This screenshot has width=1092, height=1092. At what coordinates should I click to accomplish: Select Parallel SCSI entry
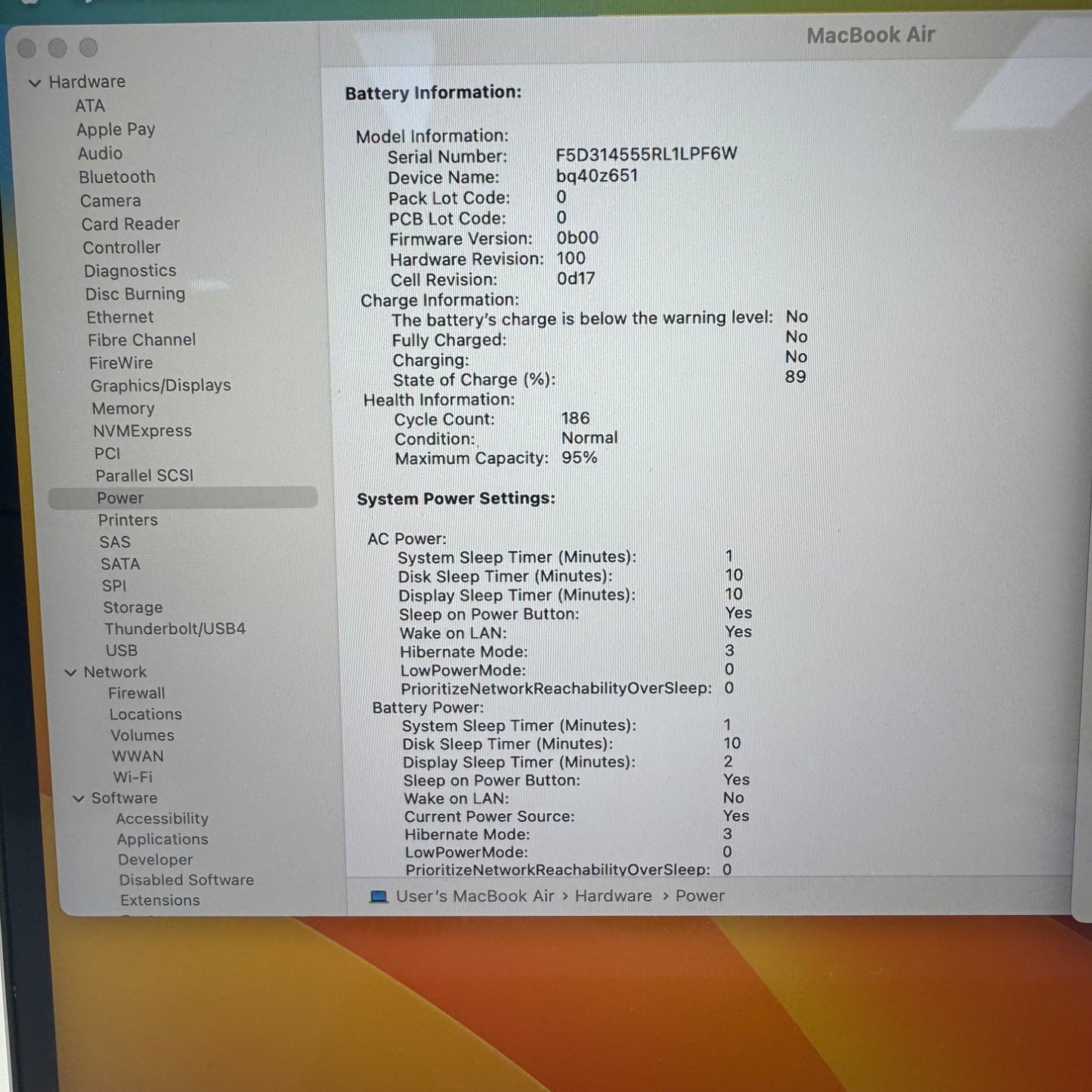pos(144,475)
